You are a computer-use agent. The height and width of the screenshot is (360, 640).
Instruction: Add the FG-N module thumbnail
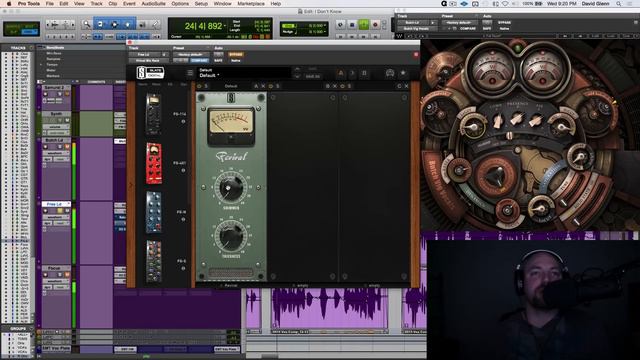[153, 212]
